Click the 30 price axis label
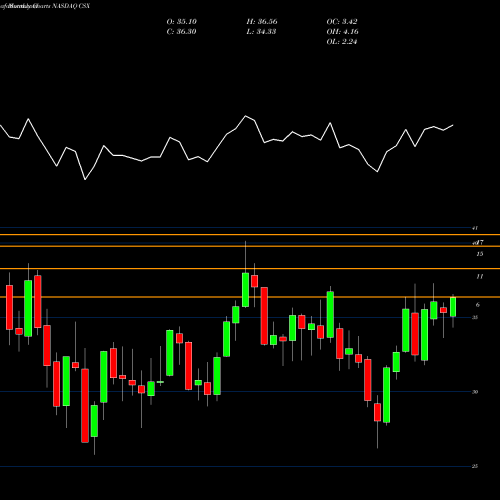 pyautogui.click(x=475, y=392)
